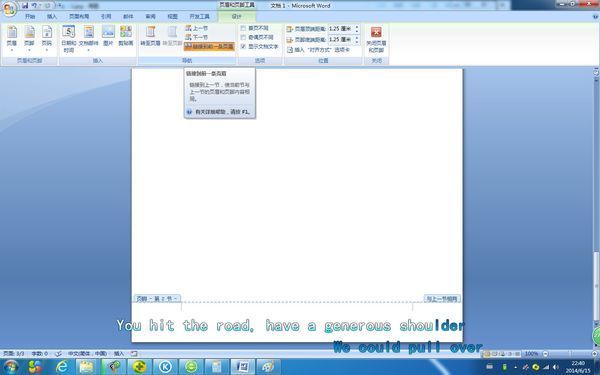Click the volume icon in system tray
The height and width of the screenshot is (375, 600).
coord(556,367)
